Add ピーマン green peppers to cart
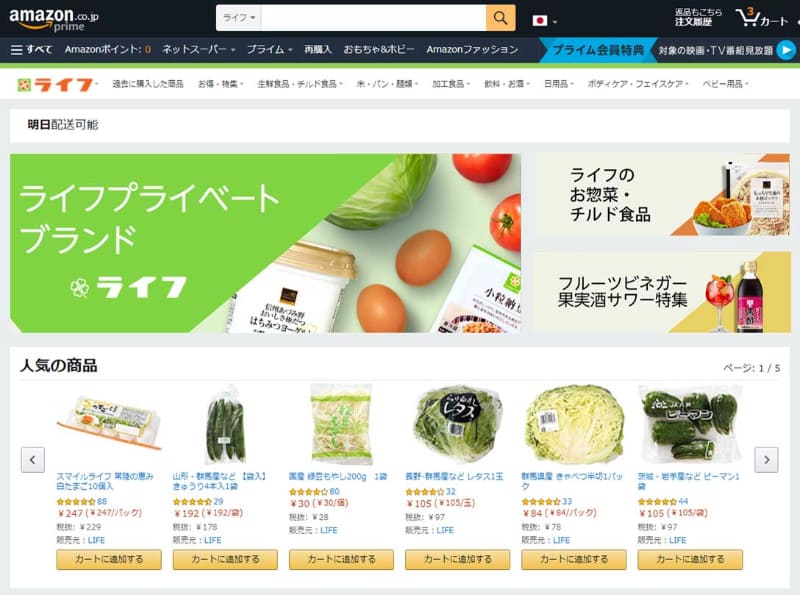 click(690, 559)
